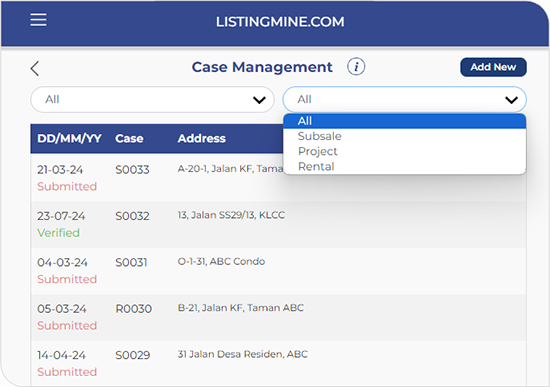
Task: Click the Submitted status of S0033
Action: [x=67, y=186]
